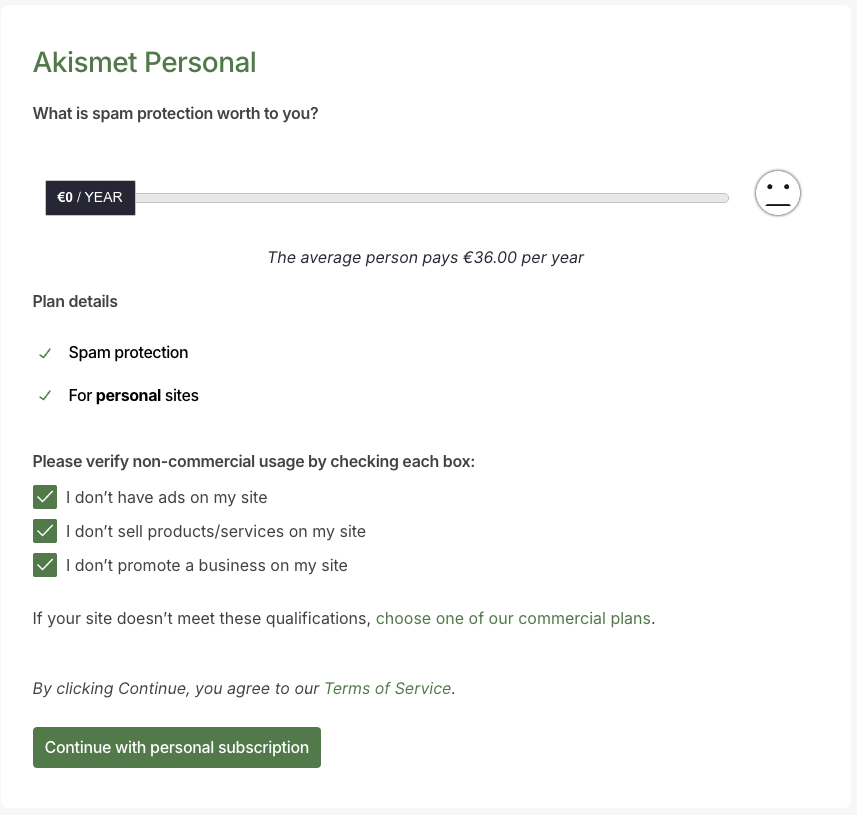Click the For personal sites feature text
This screenshot has width=857, height=815.
point(133,396)
